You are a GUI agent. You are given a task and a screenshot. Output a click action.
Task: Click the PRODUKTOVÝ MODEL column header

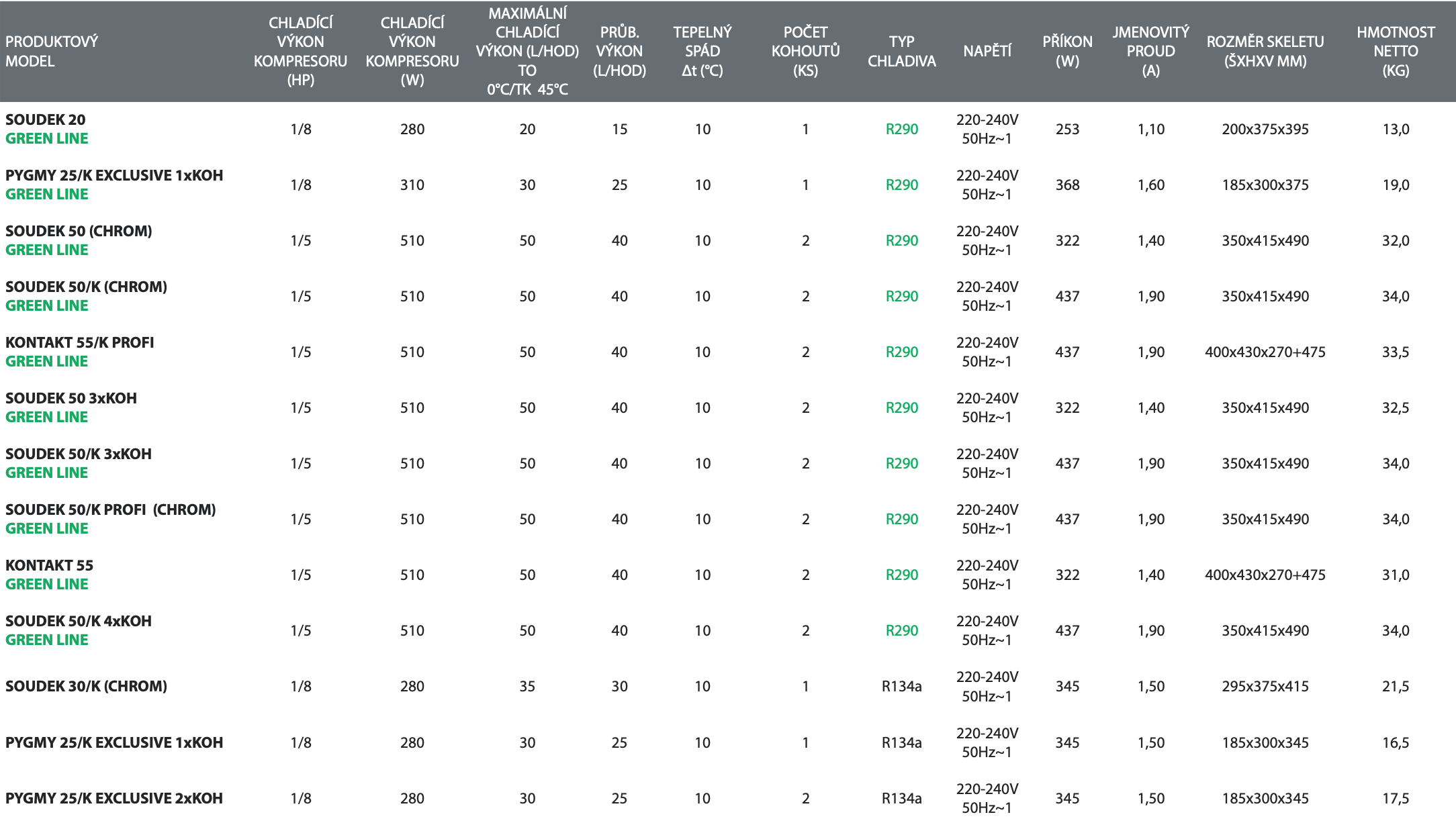[x=52, y=51]
